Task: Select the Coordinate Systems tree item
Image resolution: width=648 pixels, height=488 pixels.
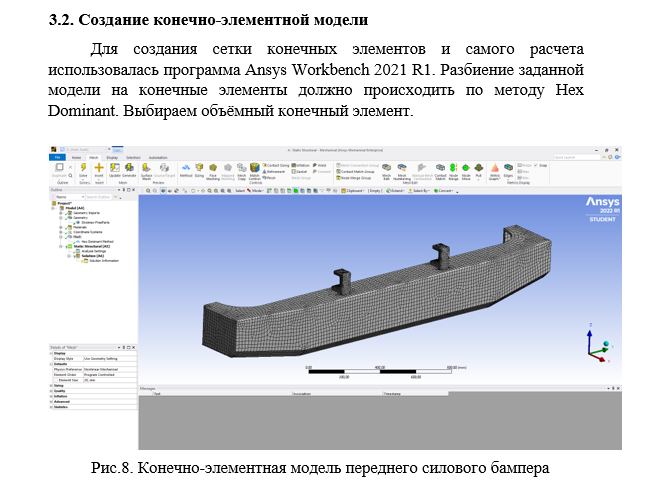Action: [x=88, y=232]
